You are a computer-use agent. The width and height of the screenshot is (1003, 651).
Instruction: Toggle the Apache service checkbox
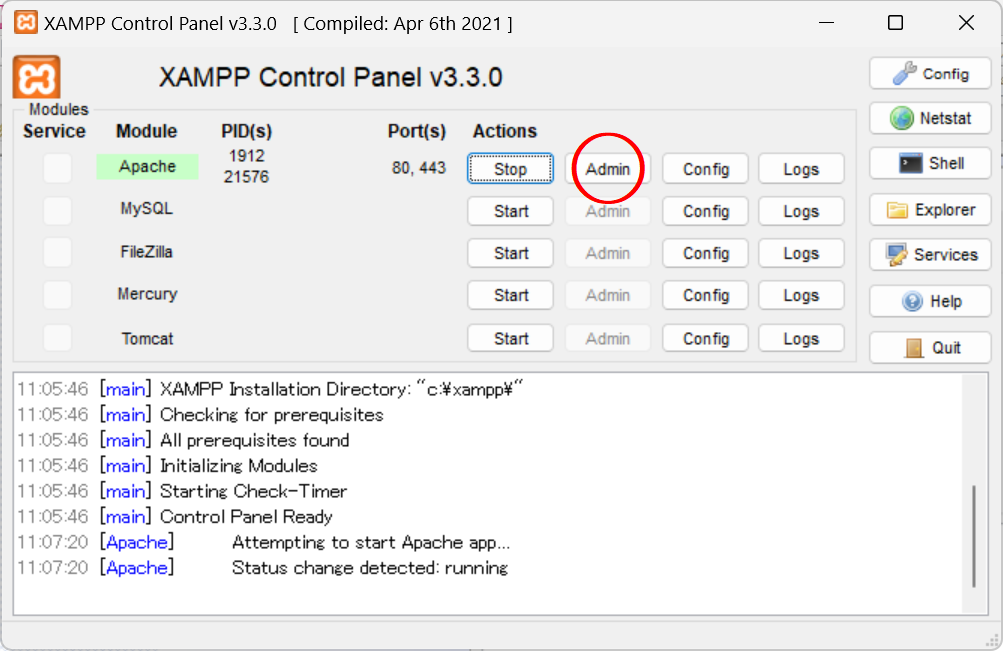(x=57, y=168)
